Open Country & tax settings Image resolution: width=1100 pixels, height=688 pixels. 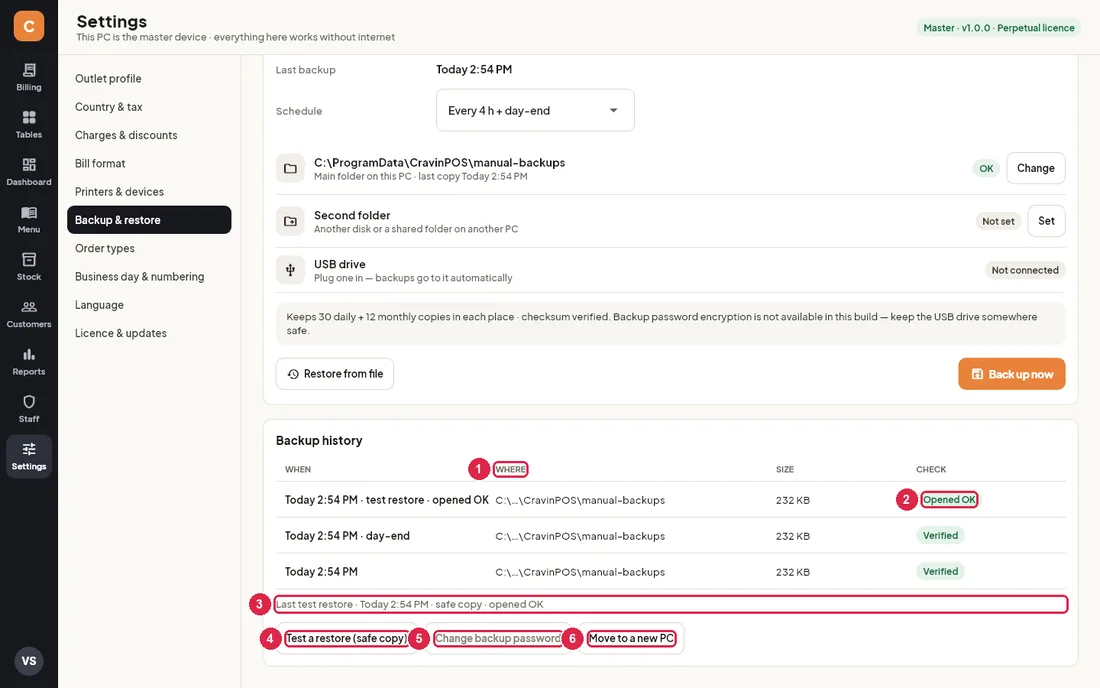149,107
